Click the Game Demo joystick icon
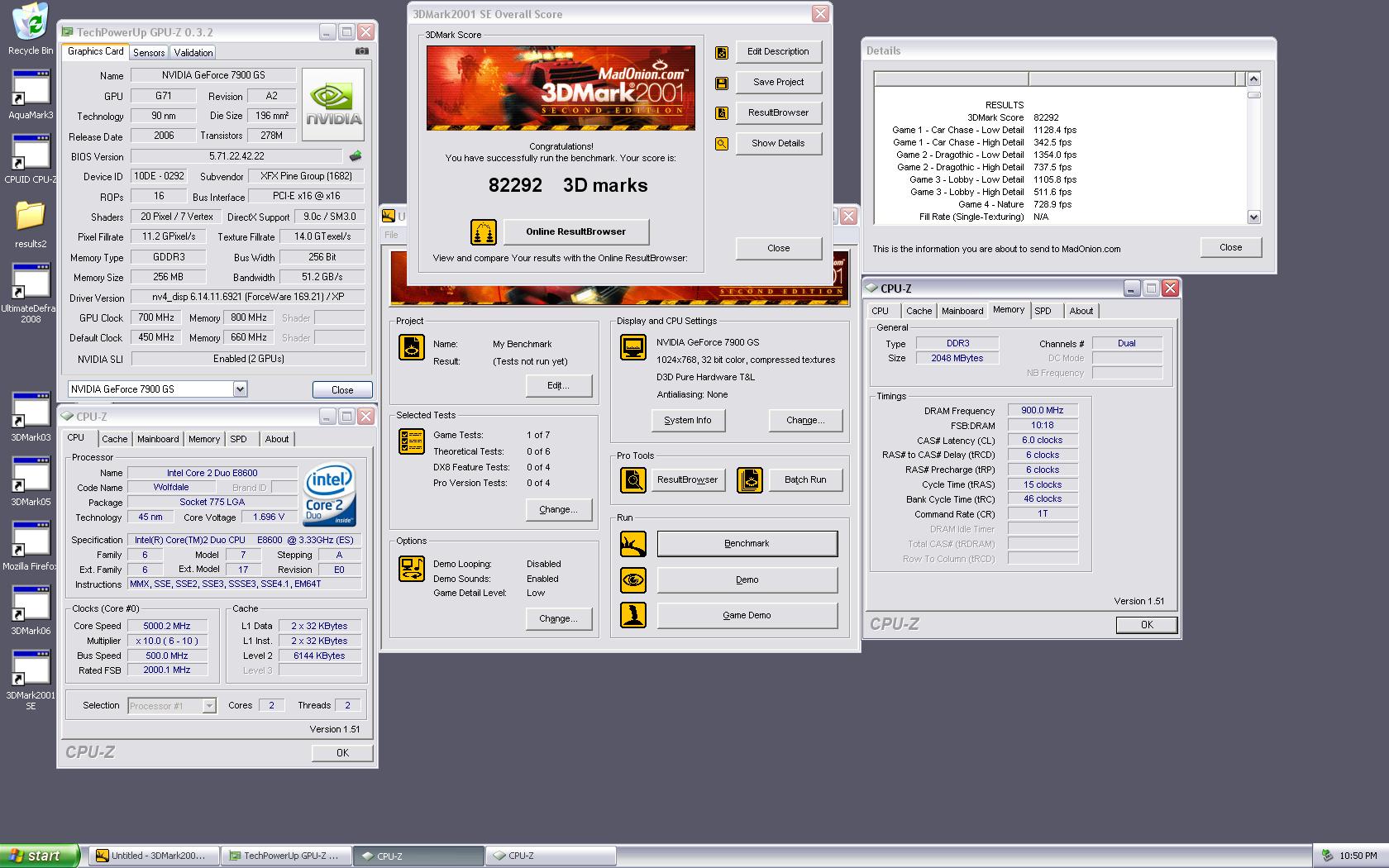The height and width of the screenshot is (868, 1389). (x=633, y=616)
